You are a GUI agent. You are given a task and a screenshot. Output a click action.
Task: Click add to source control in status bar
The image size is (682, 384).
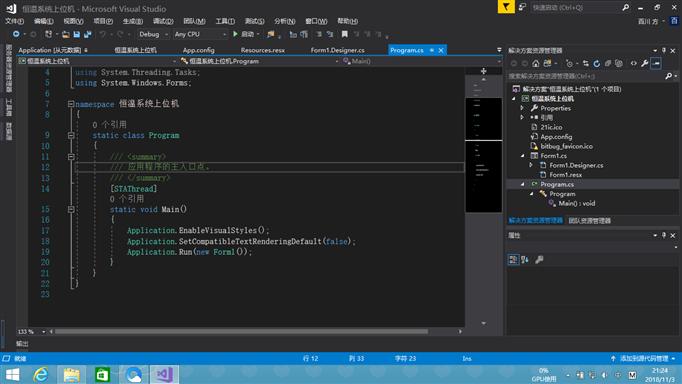644,358
